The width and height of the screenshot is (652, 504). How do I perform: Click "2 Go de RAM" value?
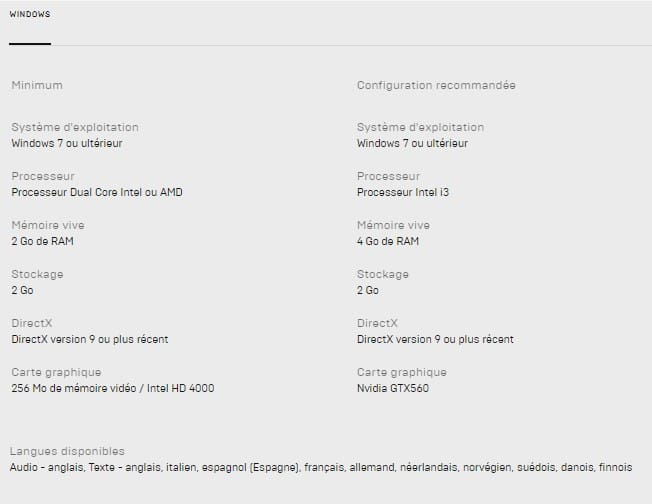pos(42,242)
